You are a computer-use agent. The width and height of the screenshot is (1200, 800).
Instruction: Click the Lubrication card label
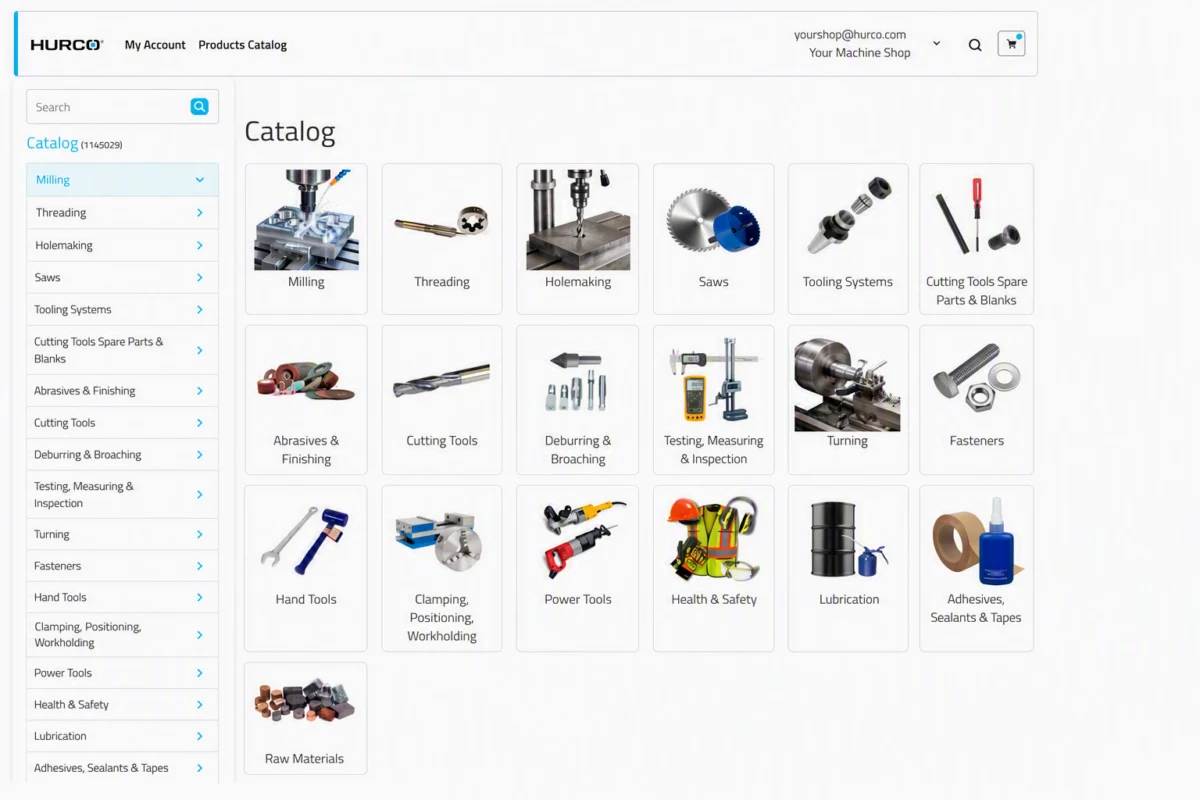tap(849, 599)
